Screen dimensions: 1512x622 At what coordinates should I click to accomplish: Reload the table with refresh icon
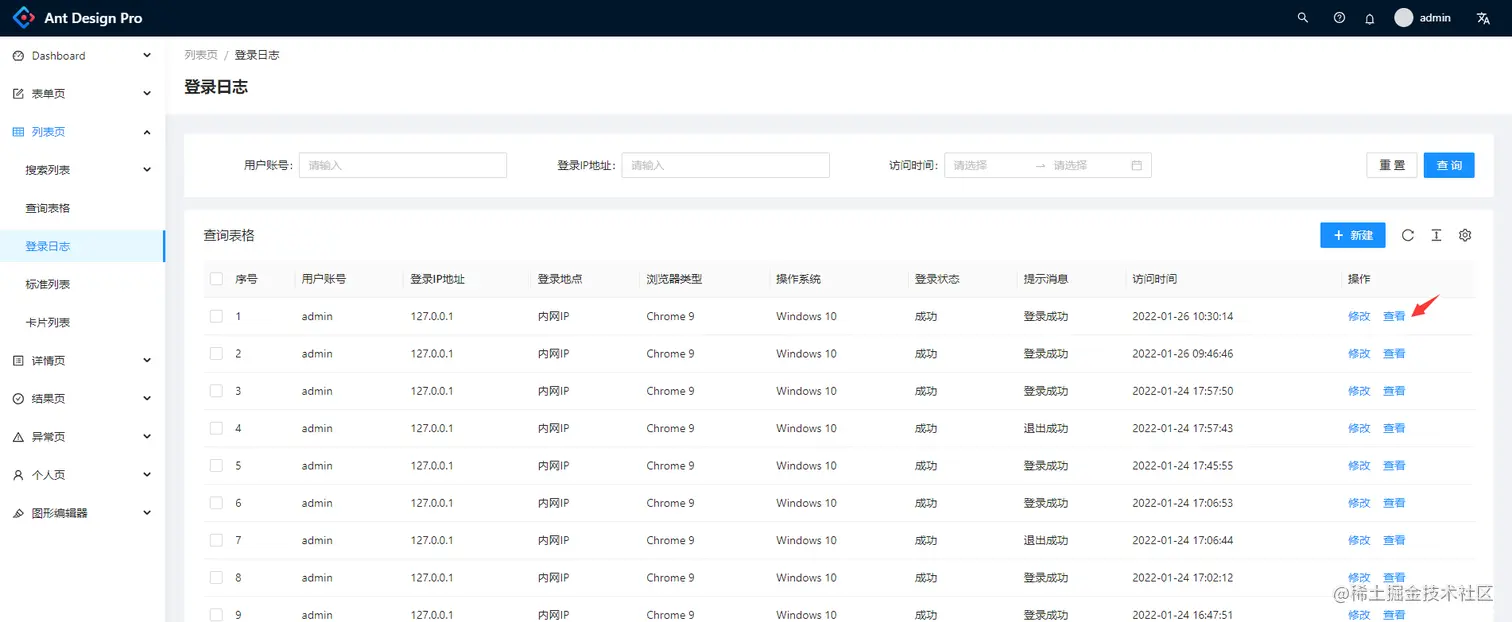tap(1408, 235)
